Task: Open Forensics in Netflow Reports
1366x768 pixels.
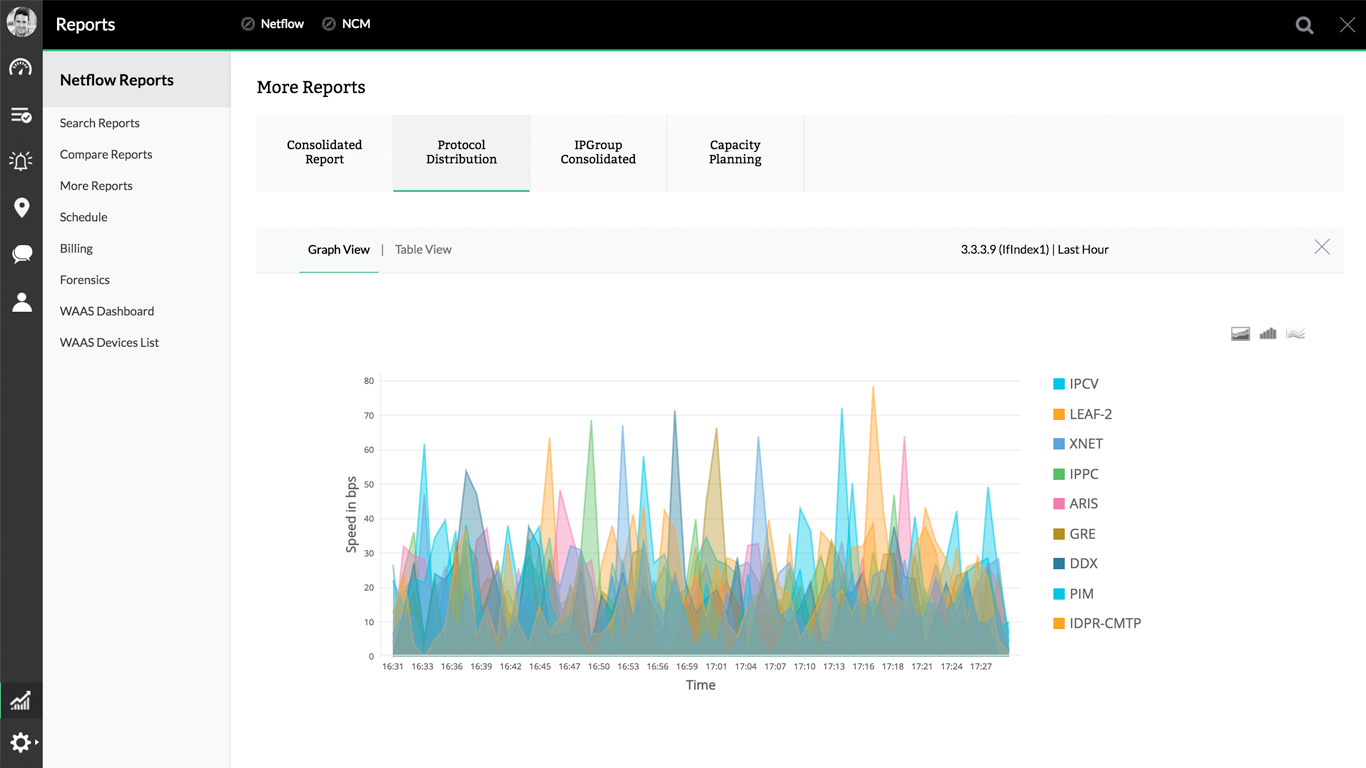Action: tap(85, 280)
